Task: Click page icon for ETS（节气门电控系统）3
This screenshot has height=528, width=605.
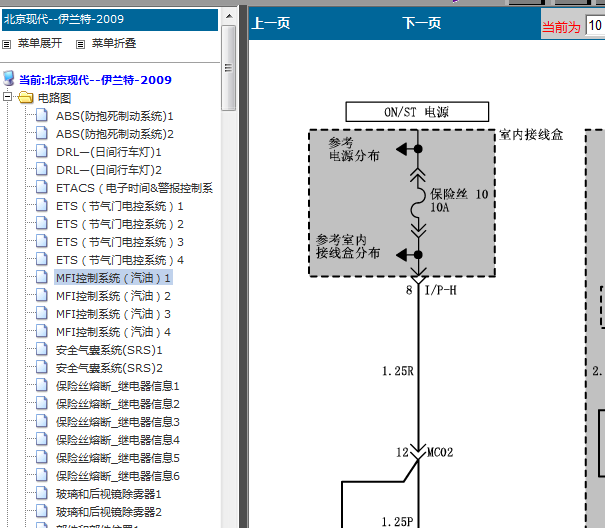Action: [42, 241]
